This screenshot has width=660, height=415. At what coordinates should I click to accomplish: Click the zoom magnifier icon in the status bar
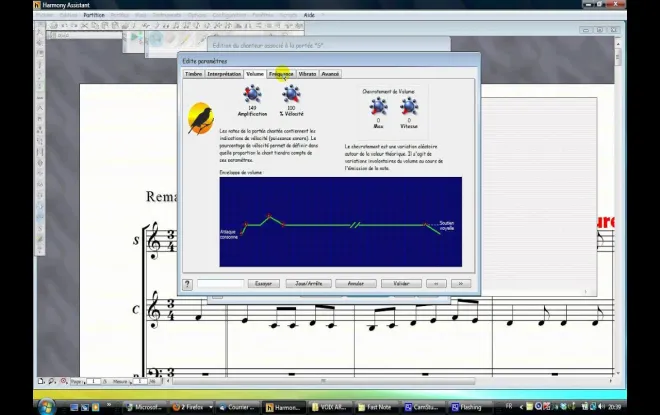point(52,381)
